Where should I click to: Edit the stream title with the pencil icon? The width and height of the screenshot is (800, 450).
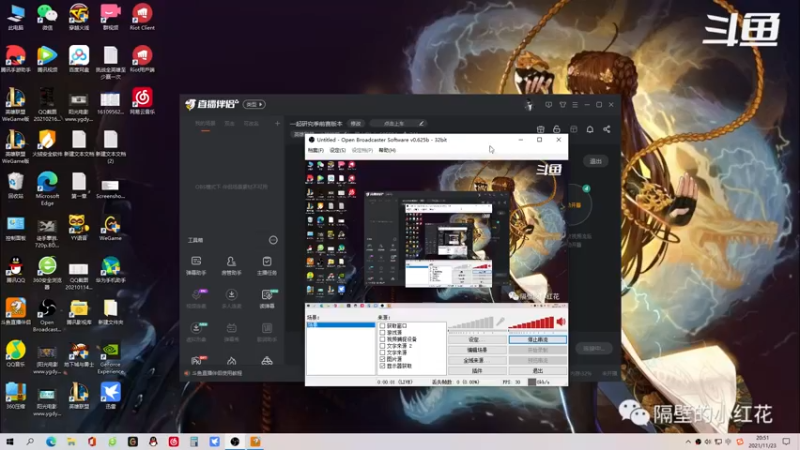421,123
